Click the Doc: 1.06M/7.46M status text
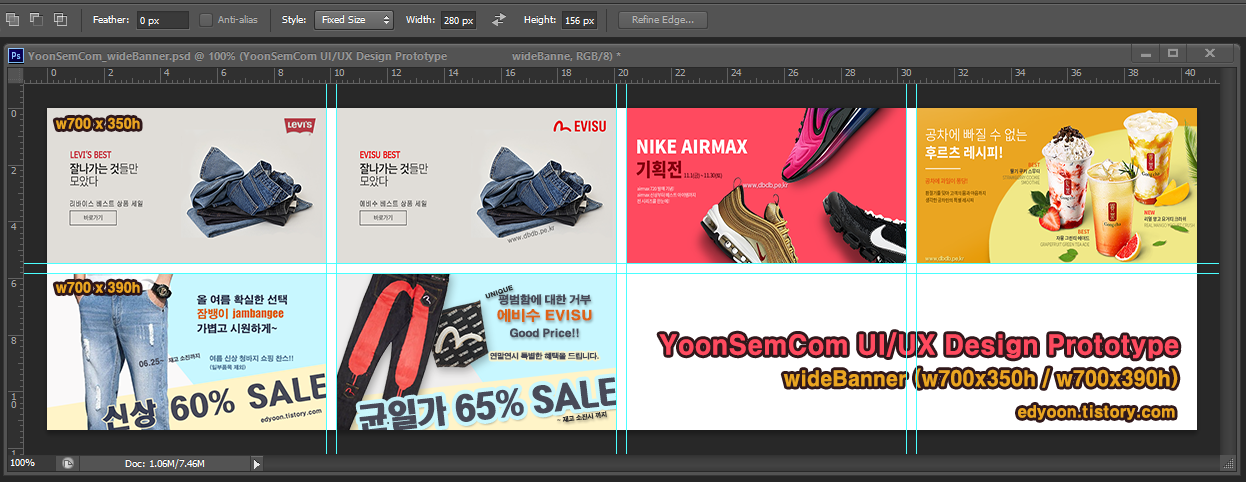 [165, 463]
